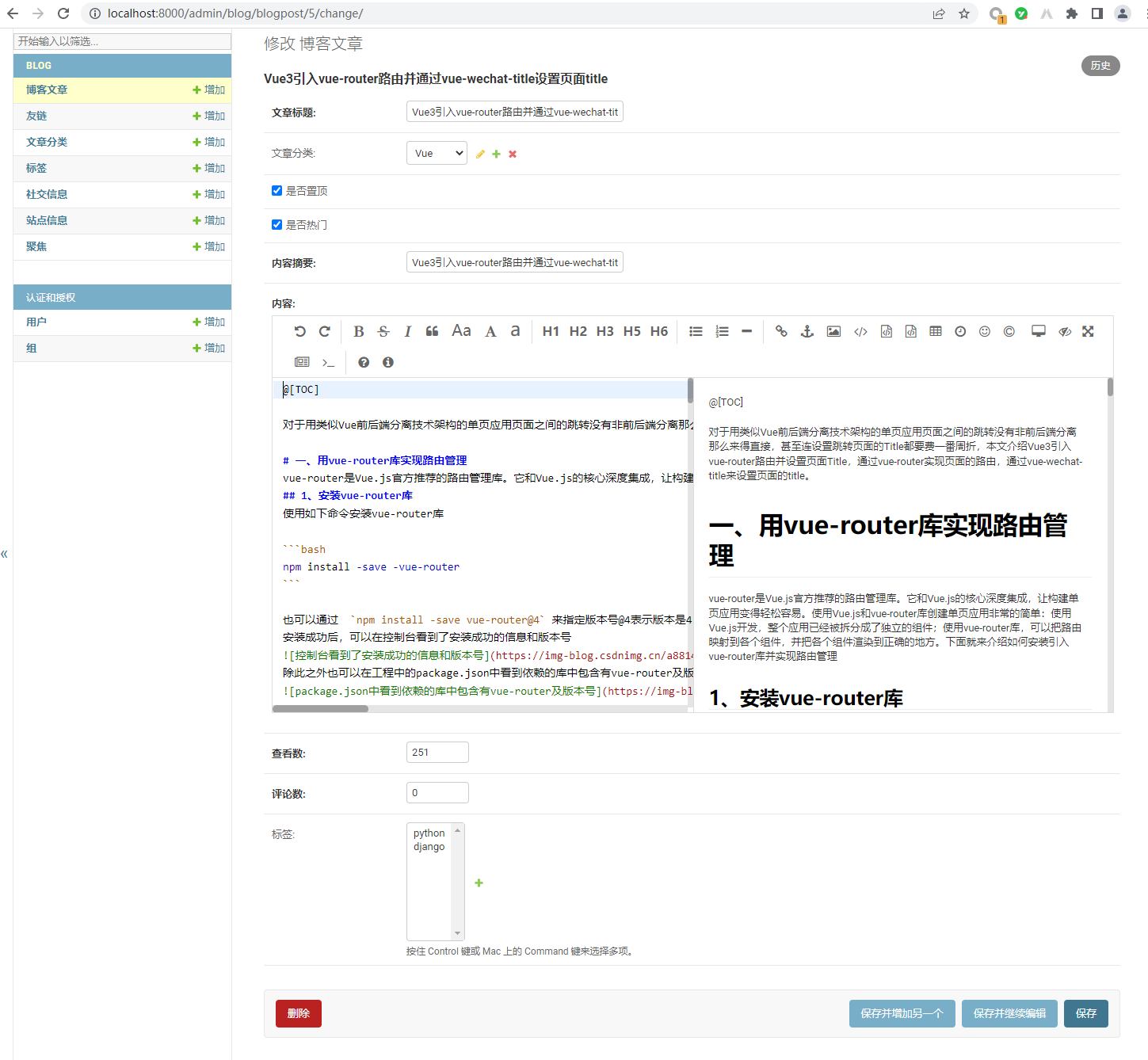Toggle fullscreen mode for the markdown editor
Screen dimensions: 1148x1060
pos(1088,331)
